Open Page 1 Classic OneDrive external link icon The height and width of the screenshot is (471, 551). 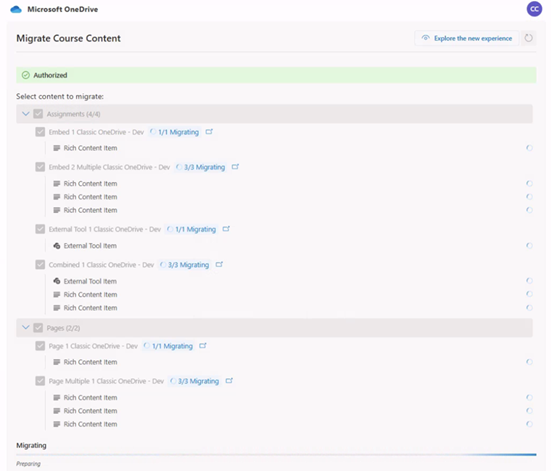pos(203,346)
